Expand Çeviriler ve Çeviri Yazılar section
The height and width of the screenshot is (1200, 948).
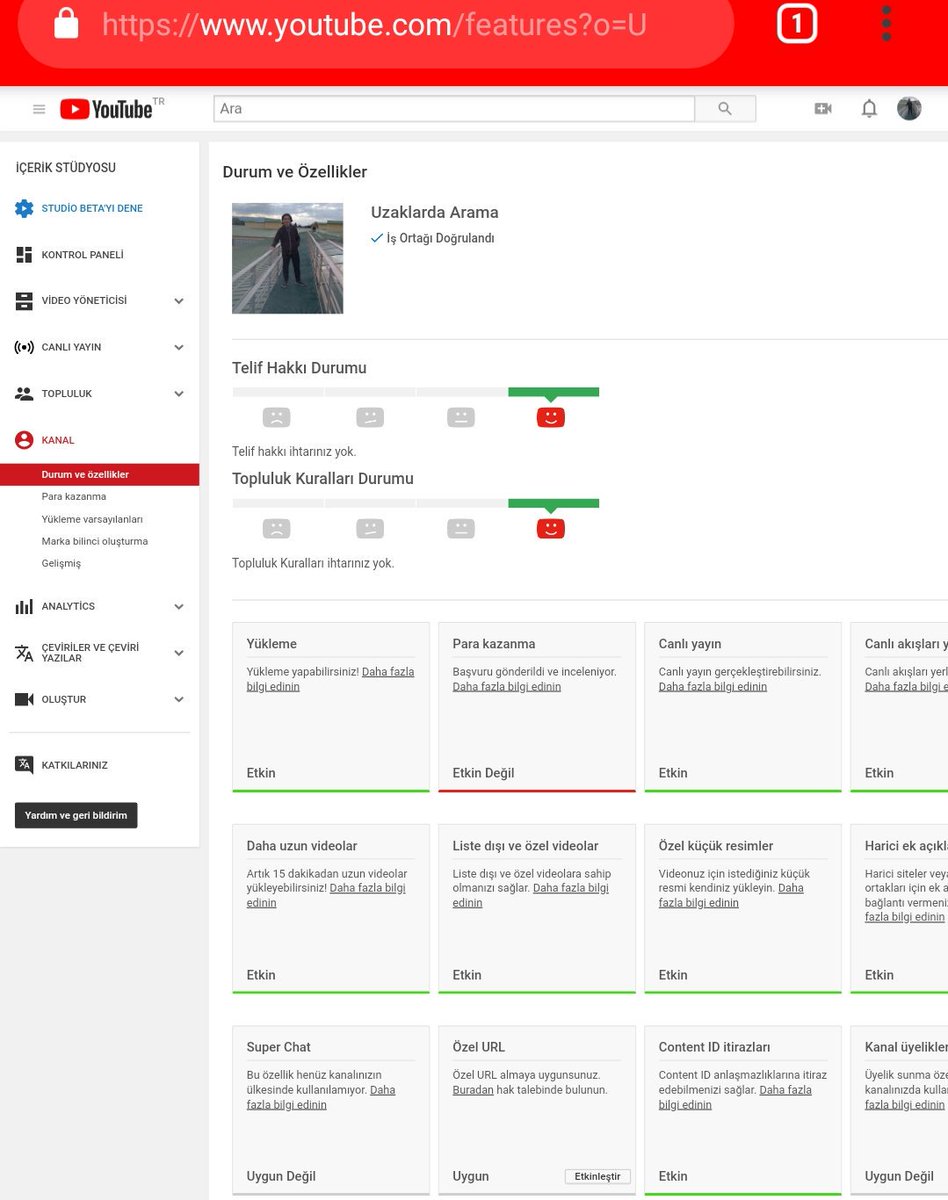tap(179, 653)
